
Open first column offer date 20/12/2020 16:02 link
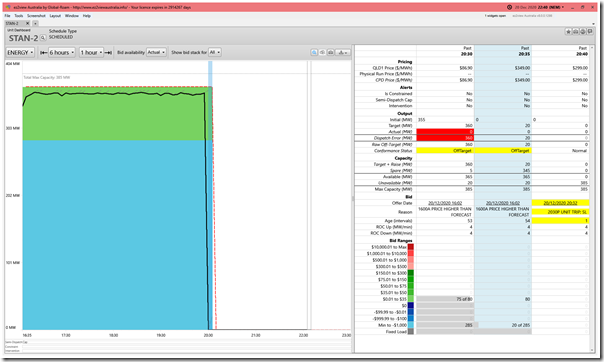[x=445, y=203]
